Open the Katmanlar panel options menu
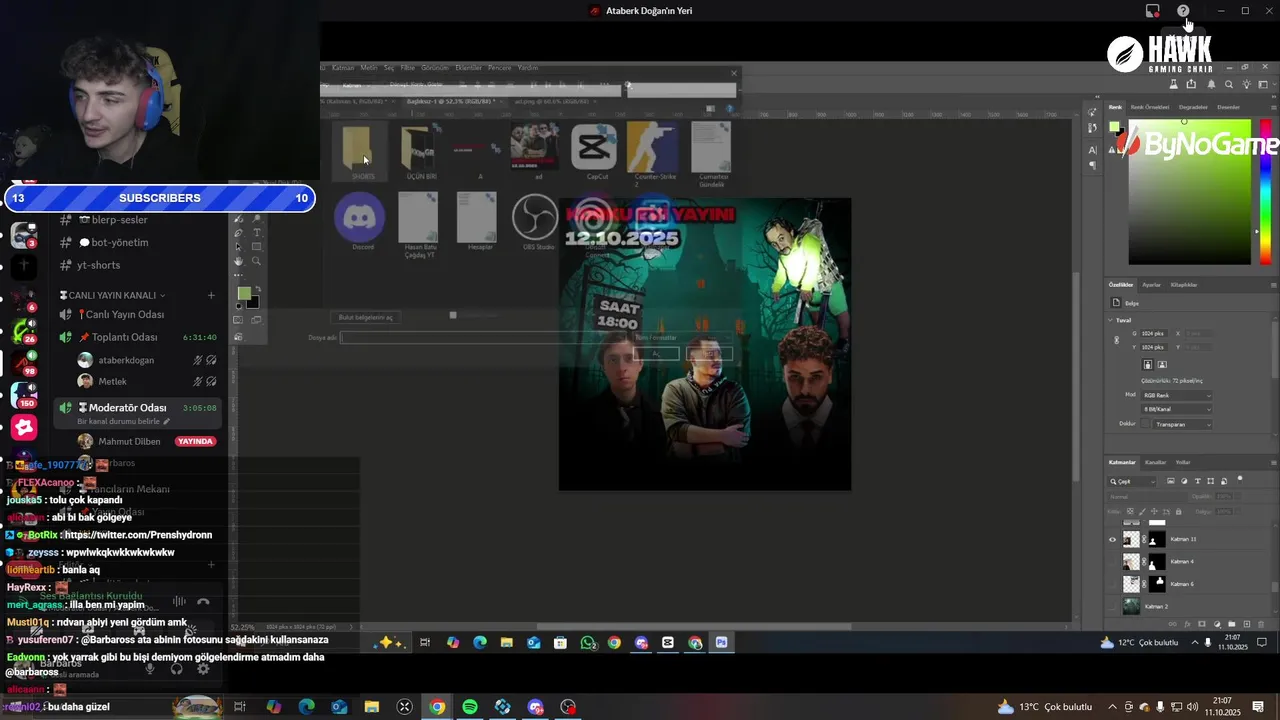This screenshot has height=720, width=1280. [x=1274, y=463]
